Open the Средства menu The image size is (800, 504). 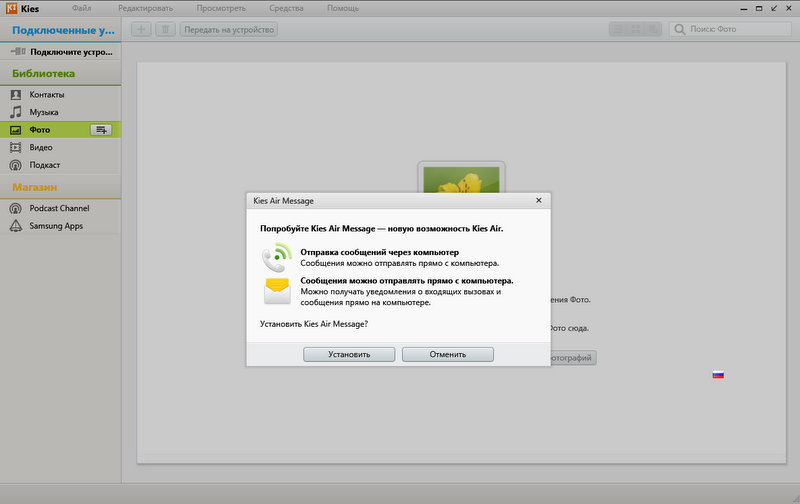286,8
